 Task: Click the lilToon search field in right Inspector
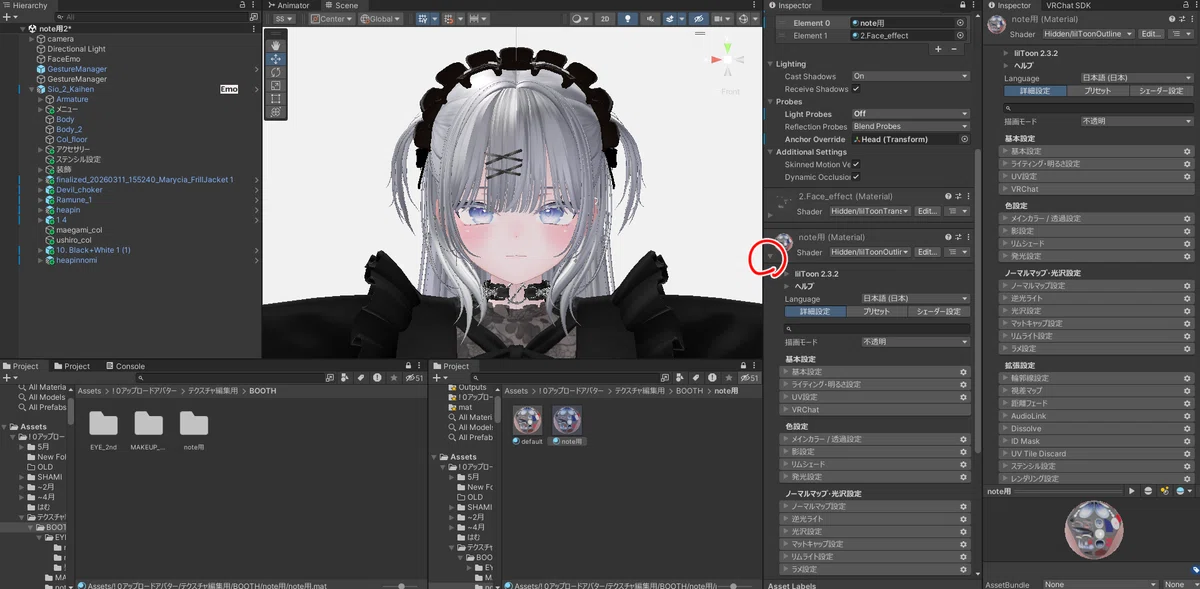[x=1098, y=107]
